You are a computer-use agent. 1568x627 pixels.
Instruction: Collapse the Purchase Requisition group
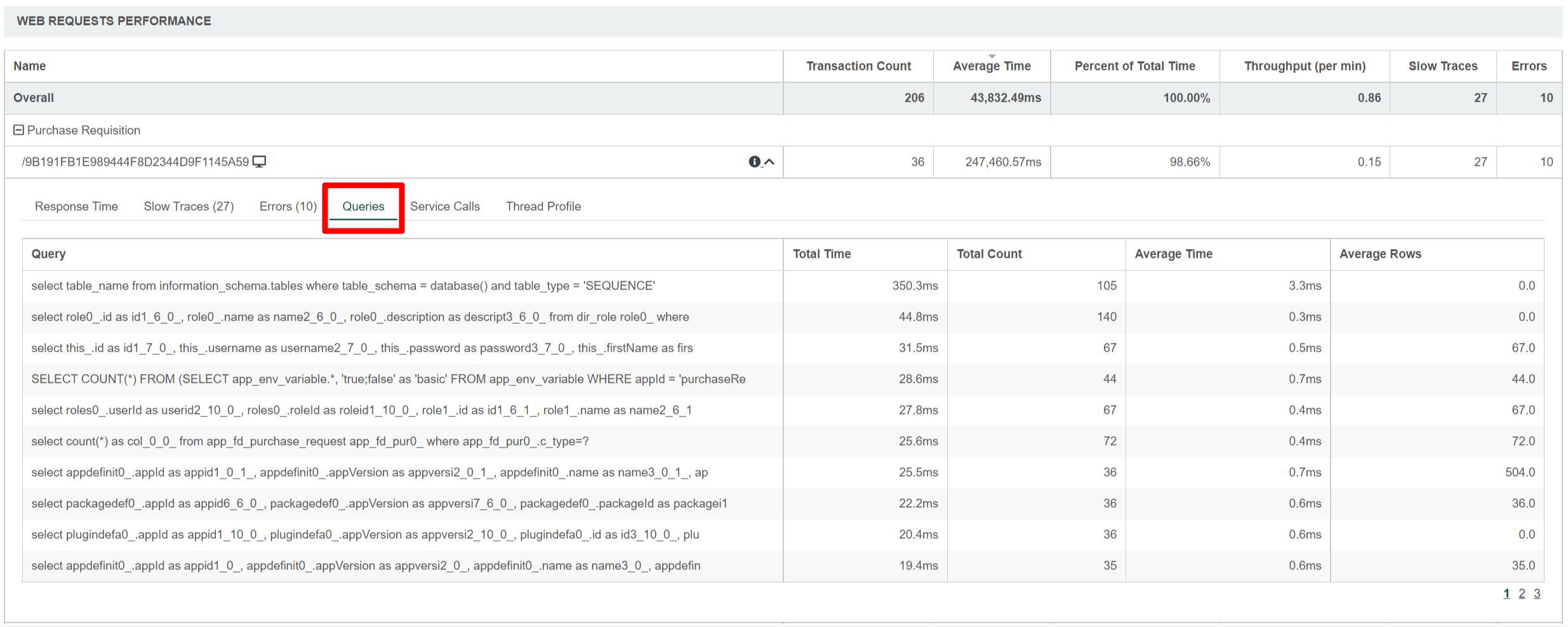click(18, 130)
